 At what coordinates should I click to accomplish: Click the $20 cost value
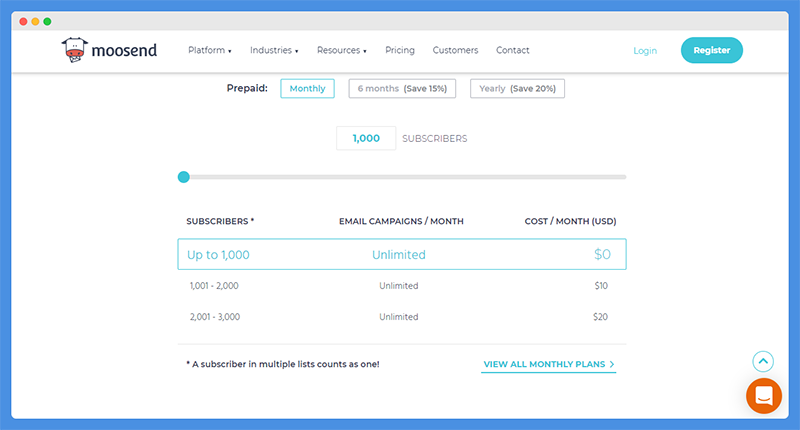click(x=601, y=317)
